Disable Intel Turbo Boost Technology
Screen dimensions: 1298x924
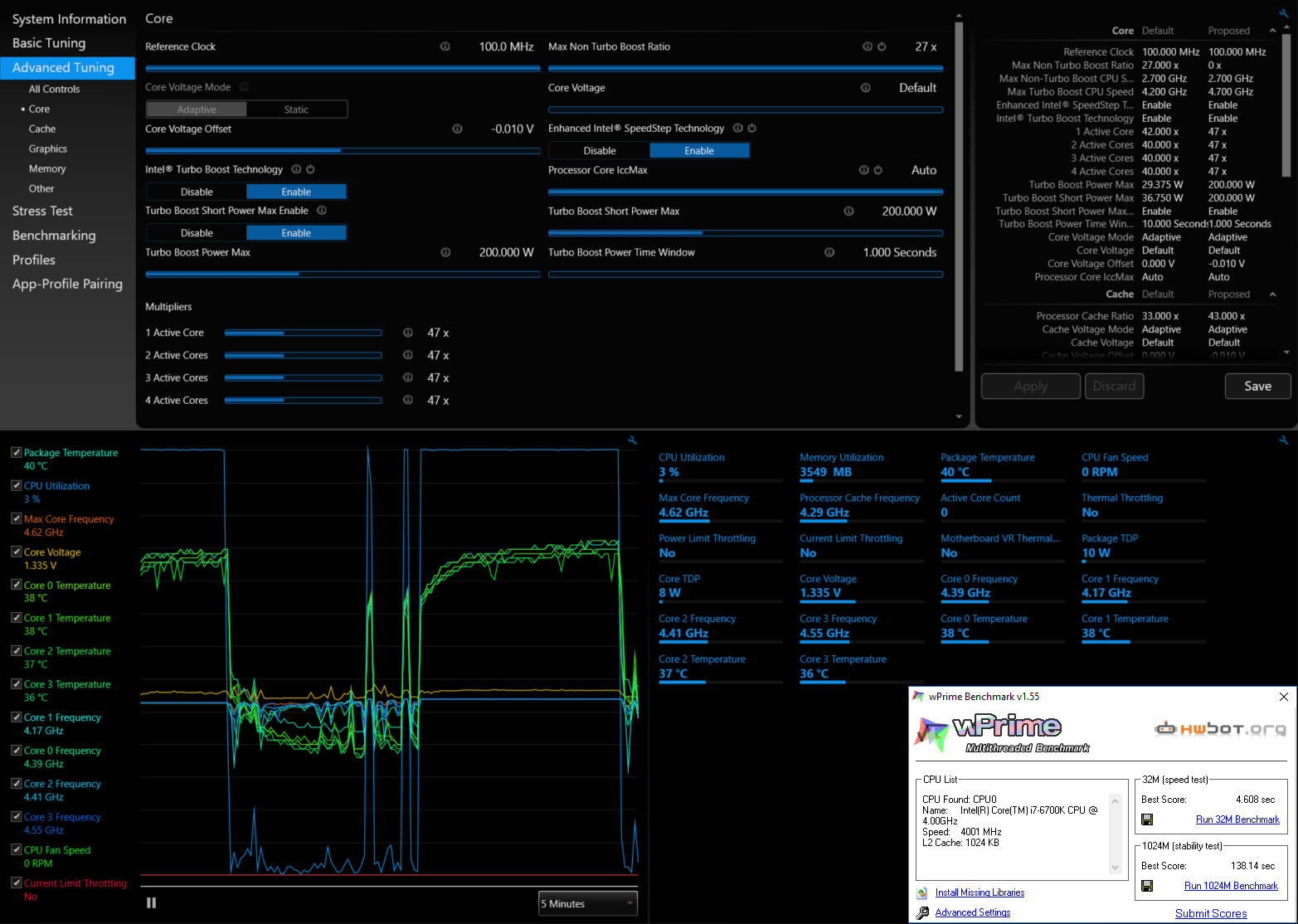pyautogui.click(x=197, y=192)
